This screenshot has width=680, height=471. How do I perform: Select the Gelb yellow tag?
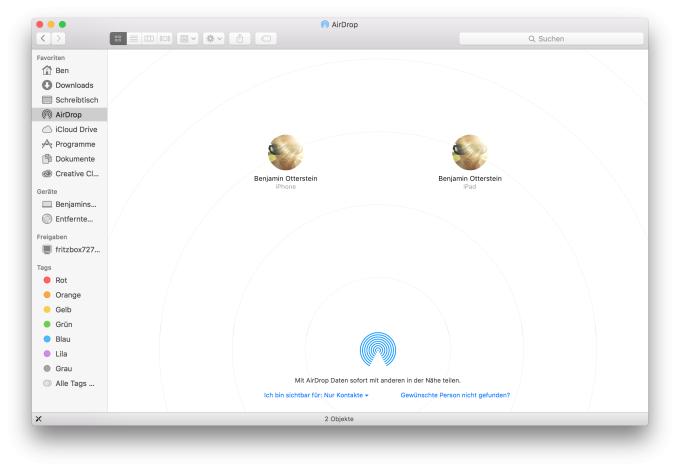69,310
